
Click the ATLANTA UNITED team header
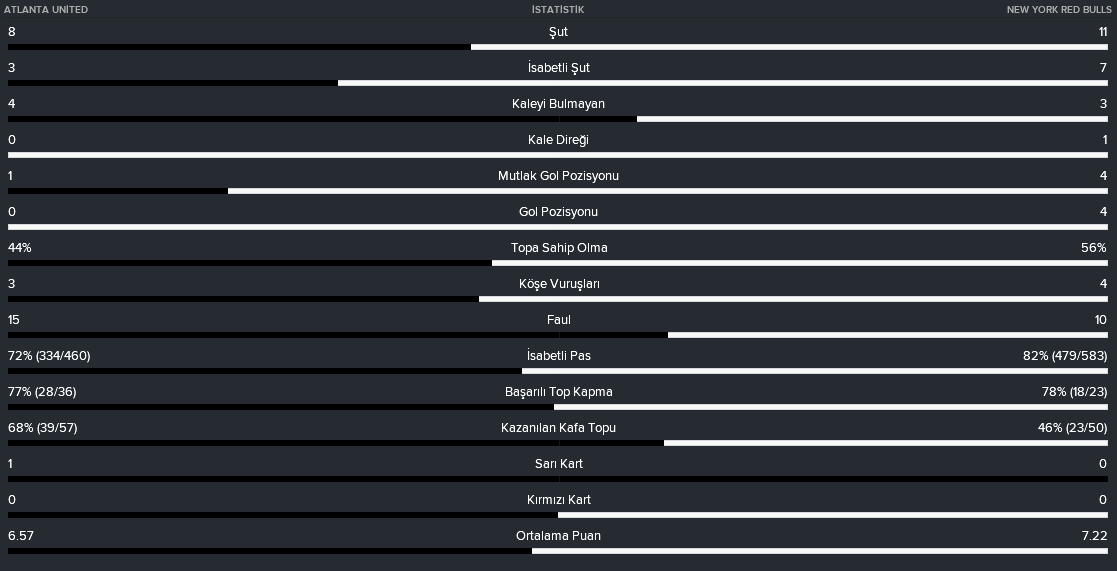[x=46, y=10]
